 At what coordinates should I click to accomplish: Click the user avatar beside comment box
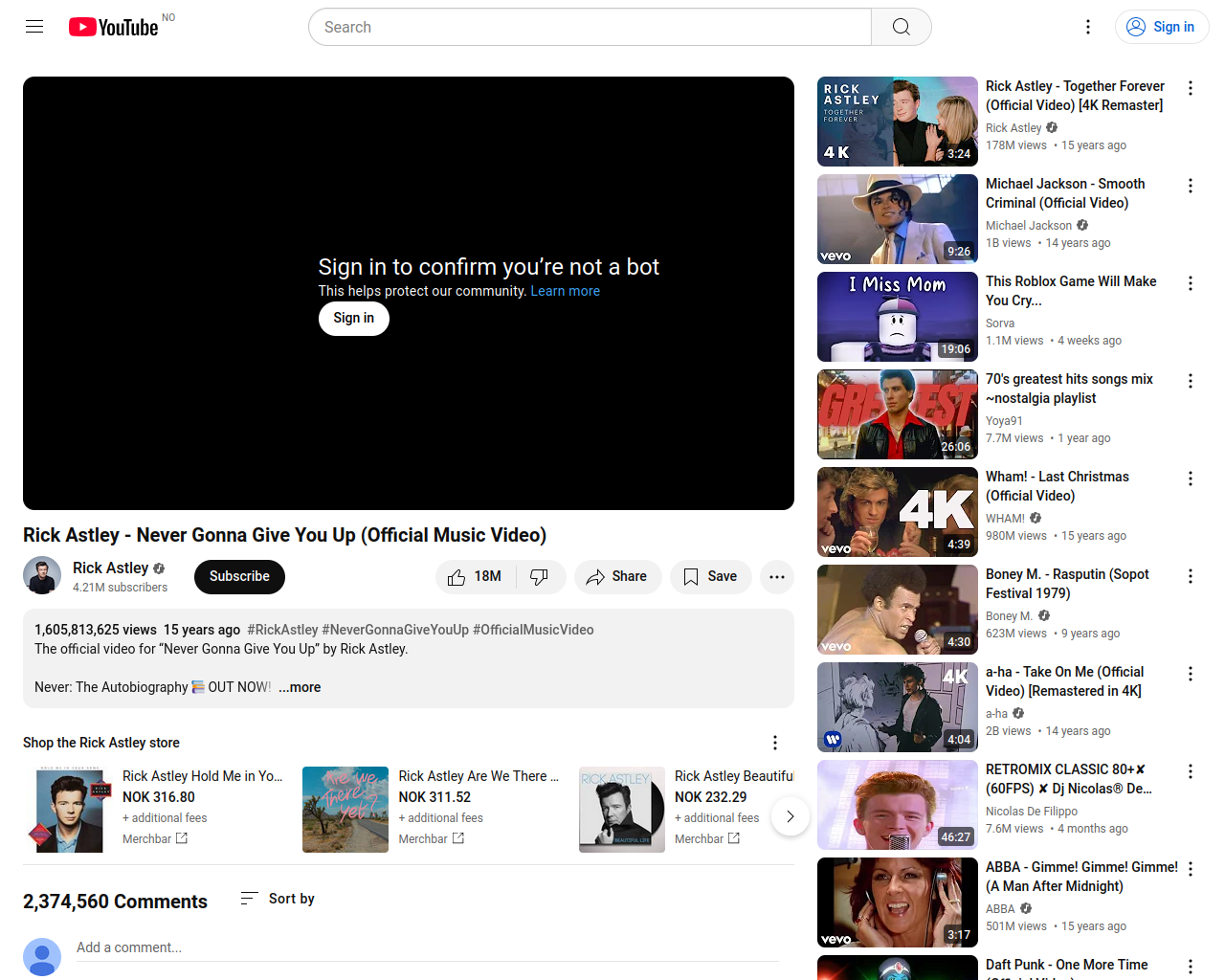click(x=42, y=957)
